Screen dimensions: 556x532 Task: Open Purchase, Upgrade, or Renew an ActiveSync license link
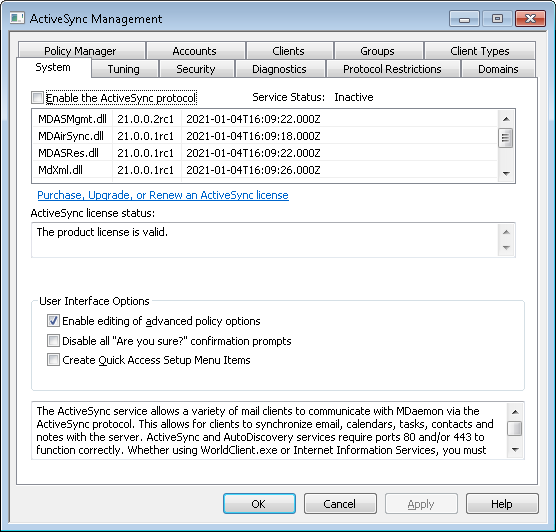click(163, 195)
